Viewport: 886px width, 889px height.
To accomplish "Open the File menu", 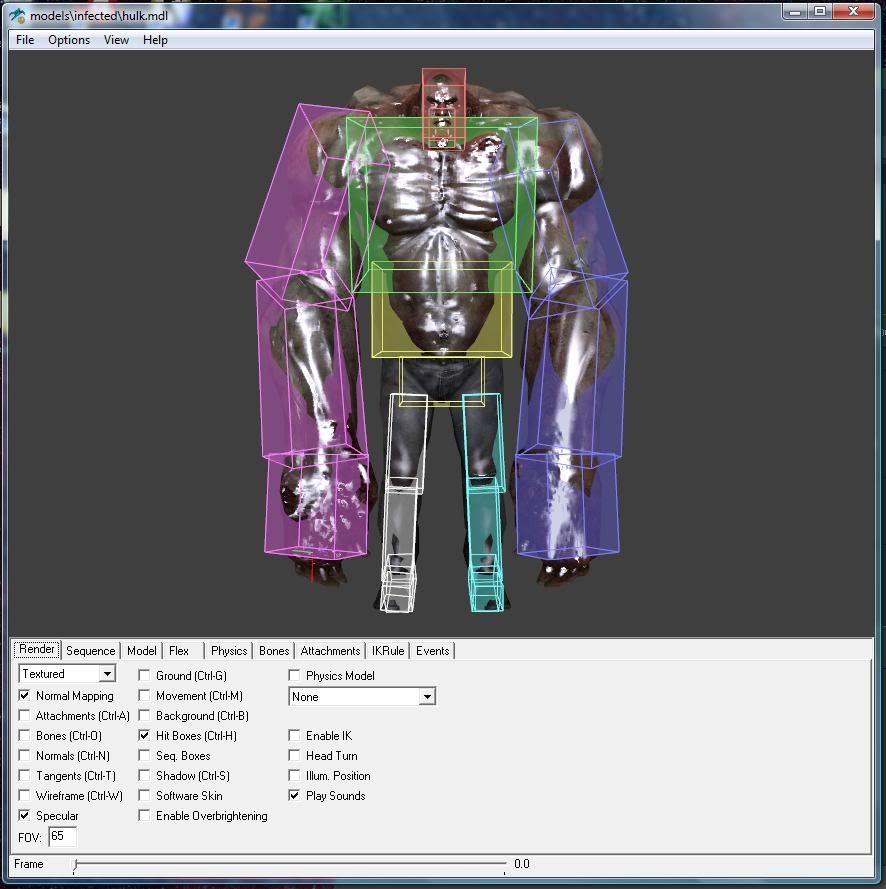I will tap(25, 40).
